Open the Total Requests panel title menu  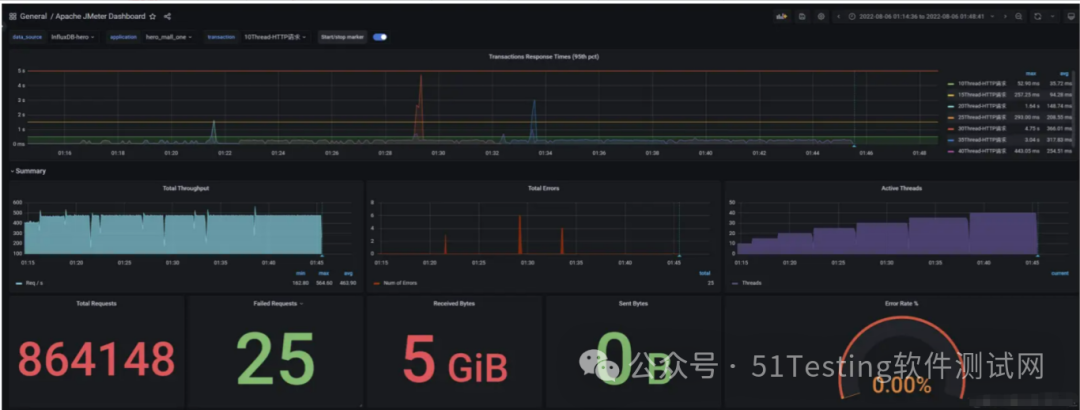point(96,303)
